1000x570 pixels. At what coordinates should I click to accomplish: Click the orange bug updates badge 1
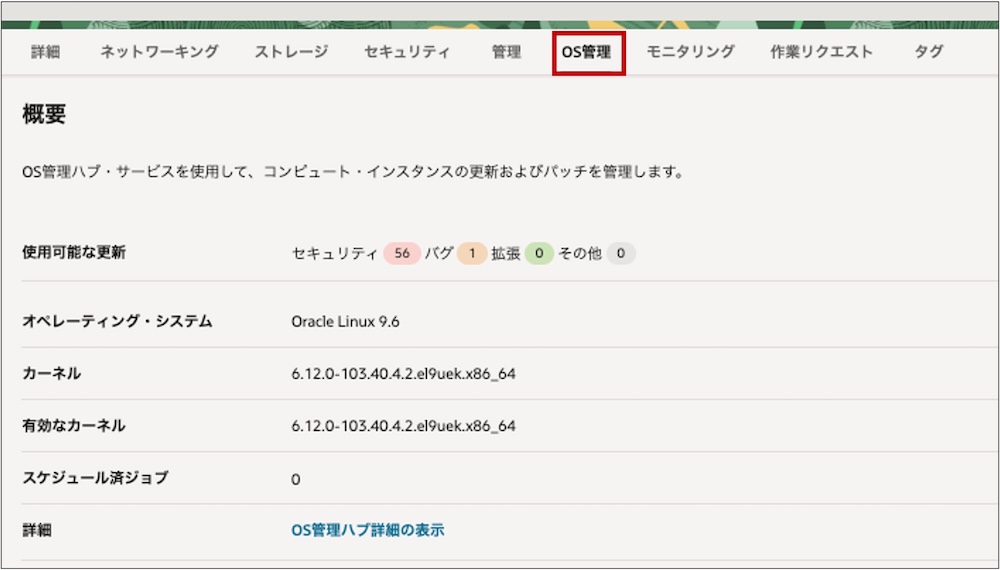pyautogui.click(x=471, y=254)
